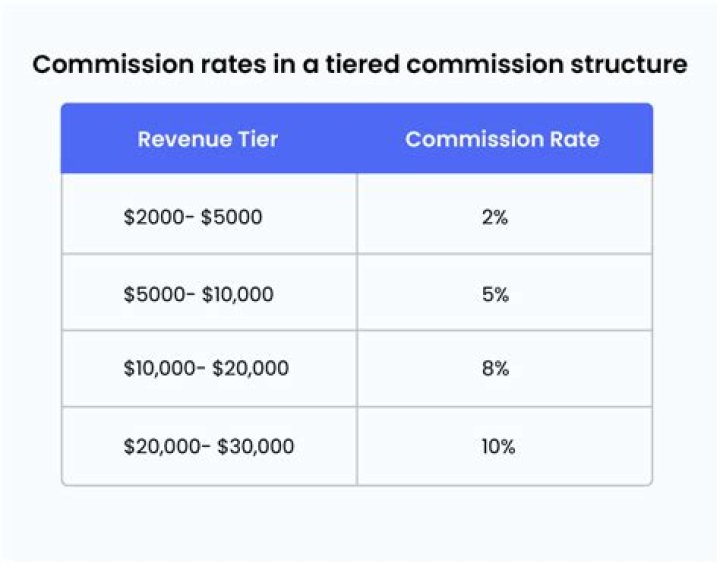Click the $2000- $5000 revenue tier cell
Image resolution: width=720 pixels, height=564 pixels.
pos(193,216)
